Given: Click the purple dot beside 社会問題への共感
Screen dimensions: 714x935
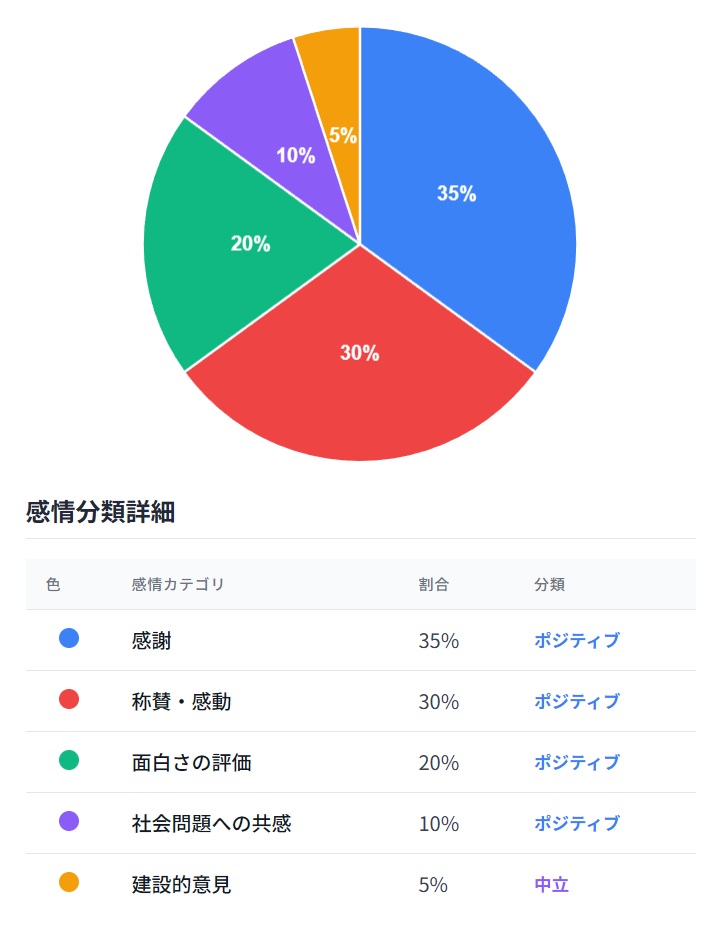Looking at the screenshot, I should click(69, 822).
